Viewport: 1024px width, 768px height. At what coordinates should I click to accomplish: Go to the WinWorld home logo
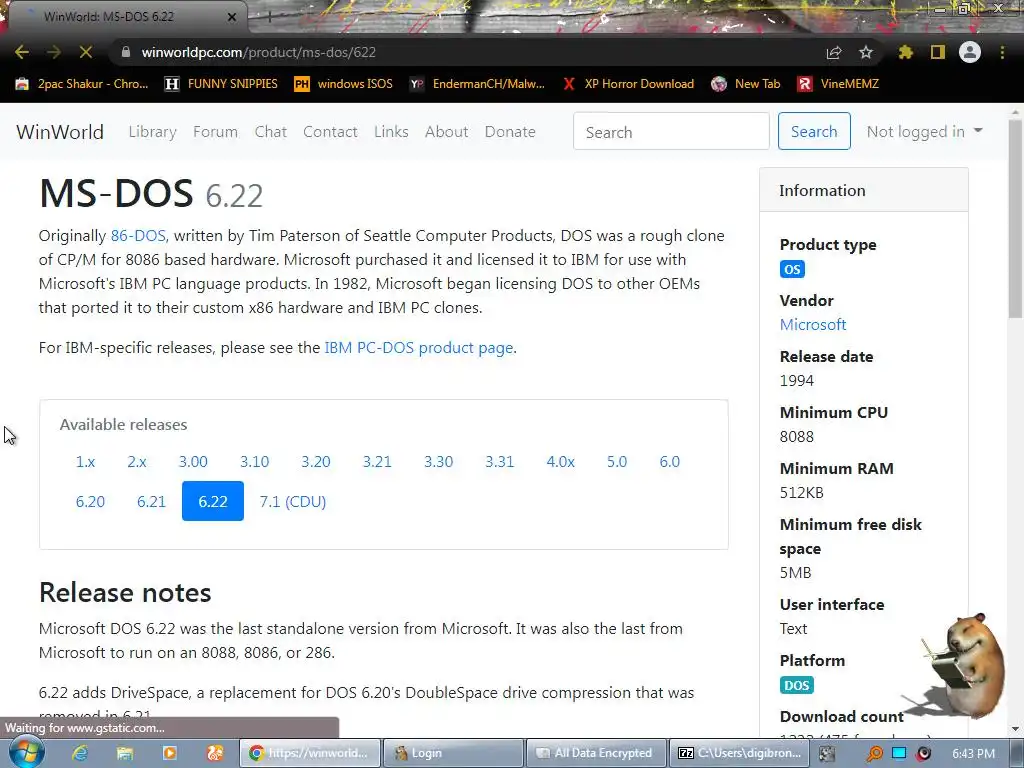(x=60, y=131)
